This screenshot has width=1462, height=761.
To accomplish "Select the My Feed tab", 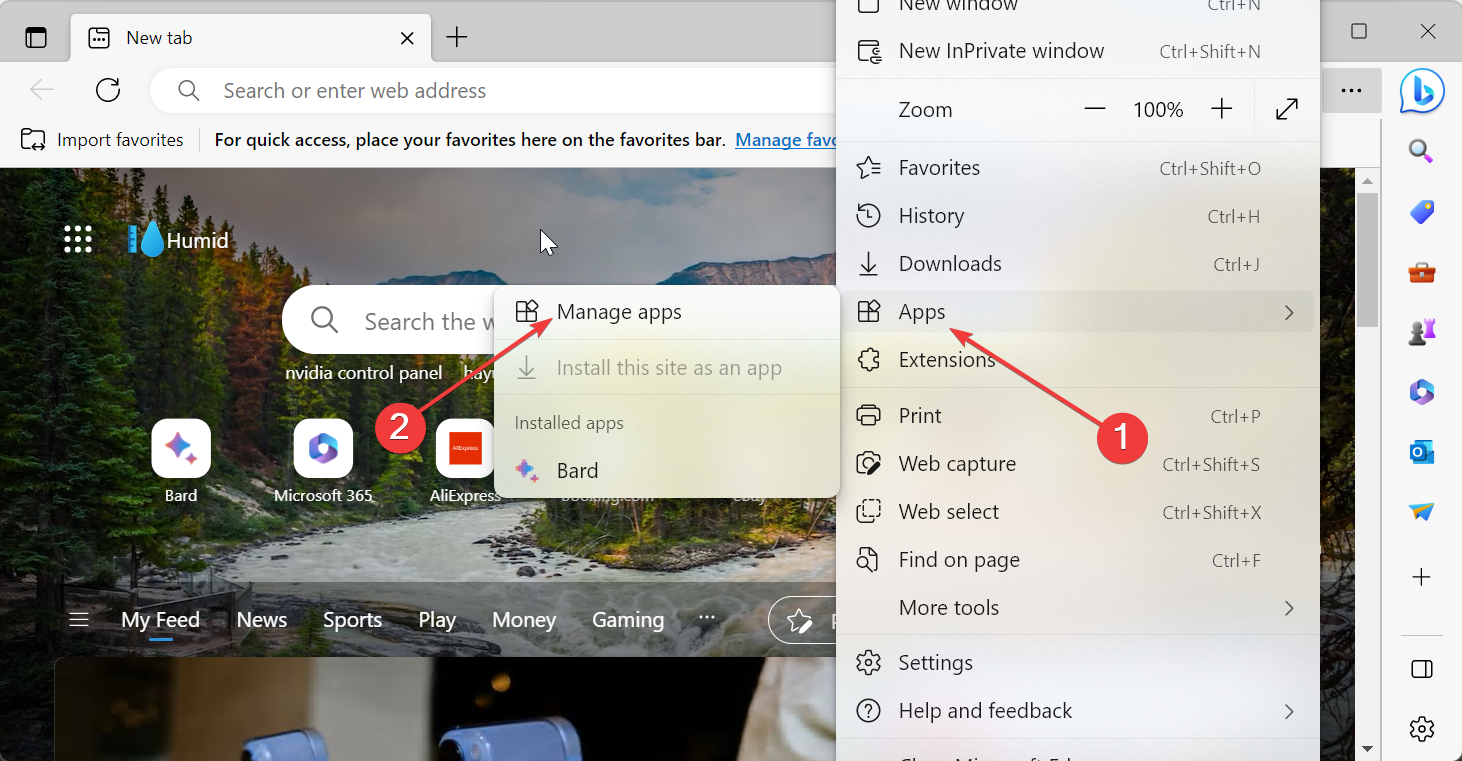I will coord(160,620).
